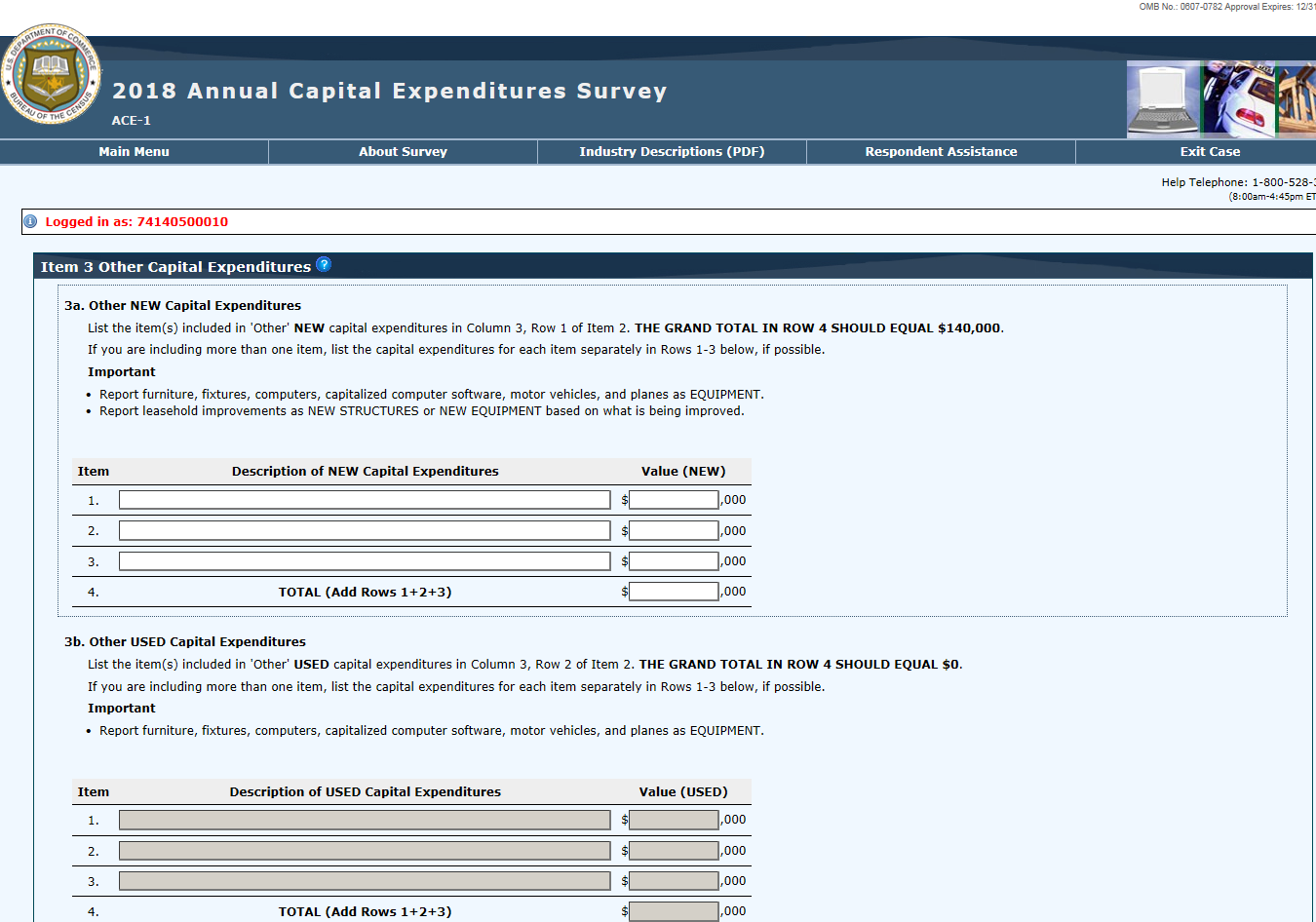Open Industry Descriptions (PDF)
Screen dimensions: 1316x922
pyautogui.click(x=672, y=152)
